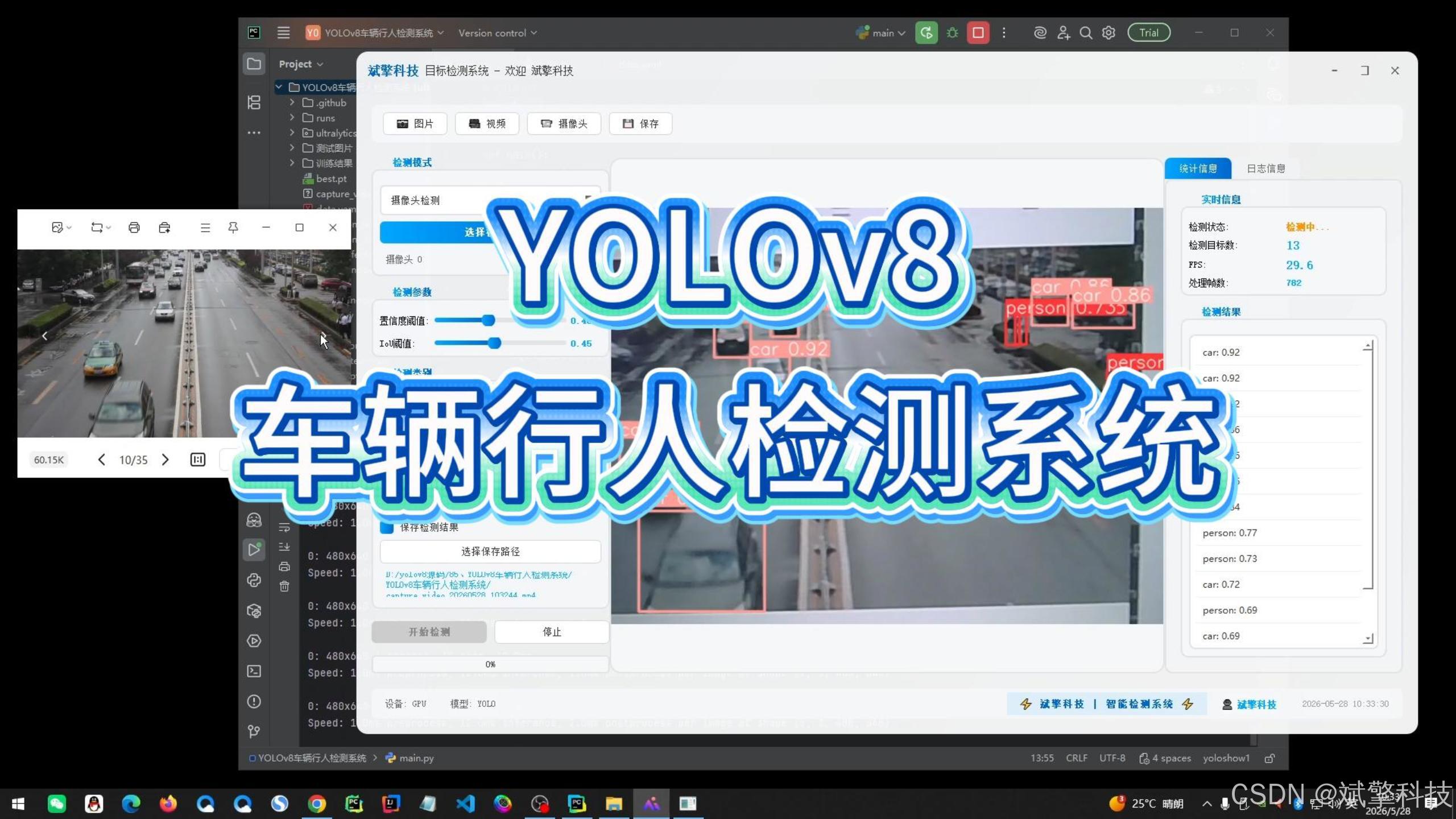Clear Run console with trash icon
This screenshot has width=1456, height=819.
tap(284, 586)
